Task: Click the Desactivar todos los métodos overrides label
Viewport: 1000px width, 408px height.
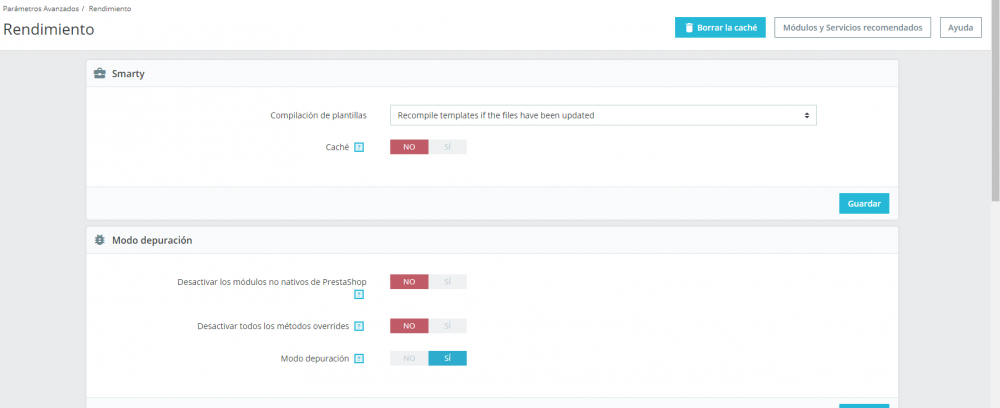Action: (x=273, y=326)
